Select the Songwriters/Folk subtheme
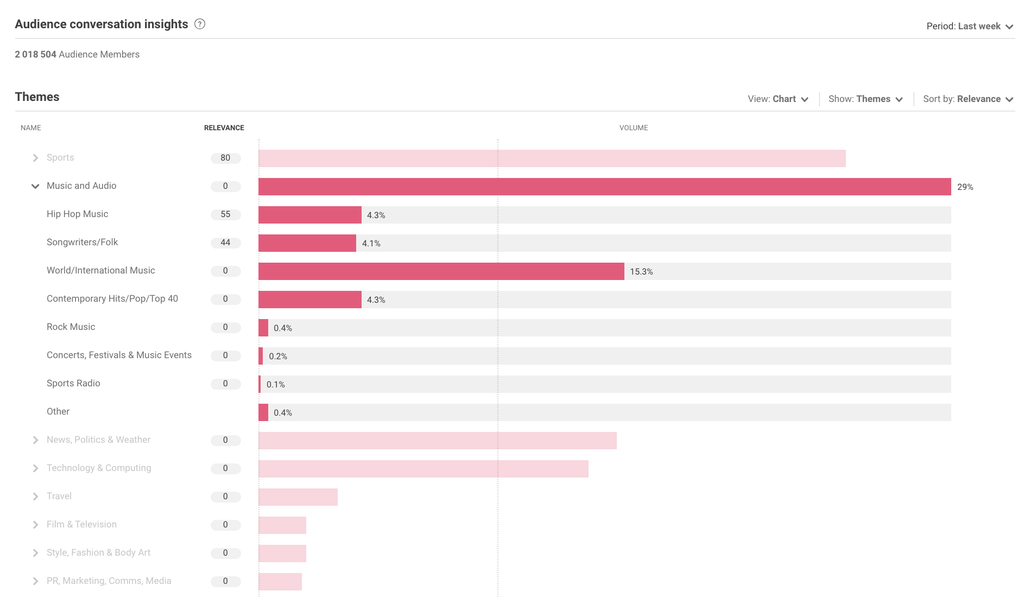1024x598 pixels. (82, 242)
